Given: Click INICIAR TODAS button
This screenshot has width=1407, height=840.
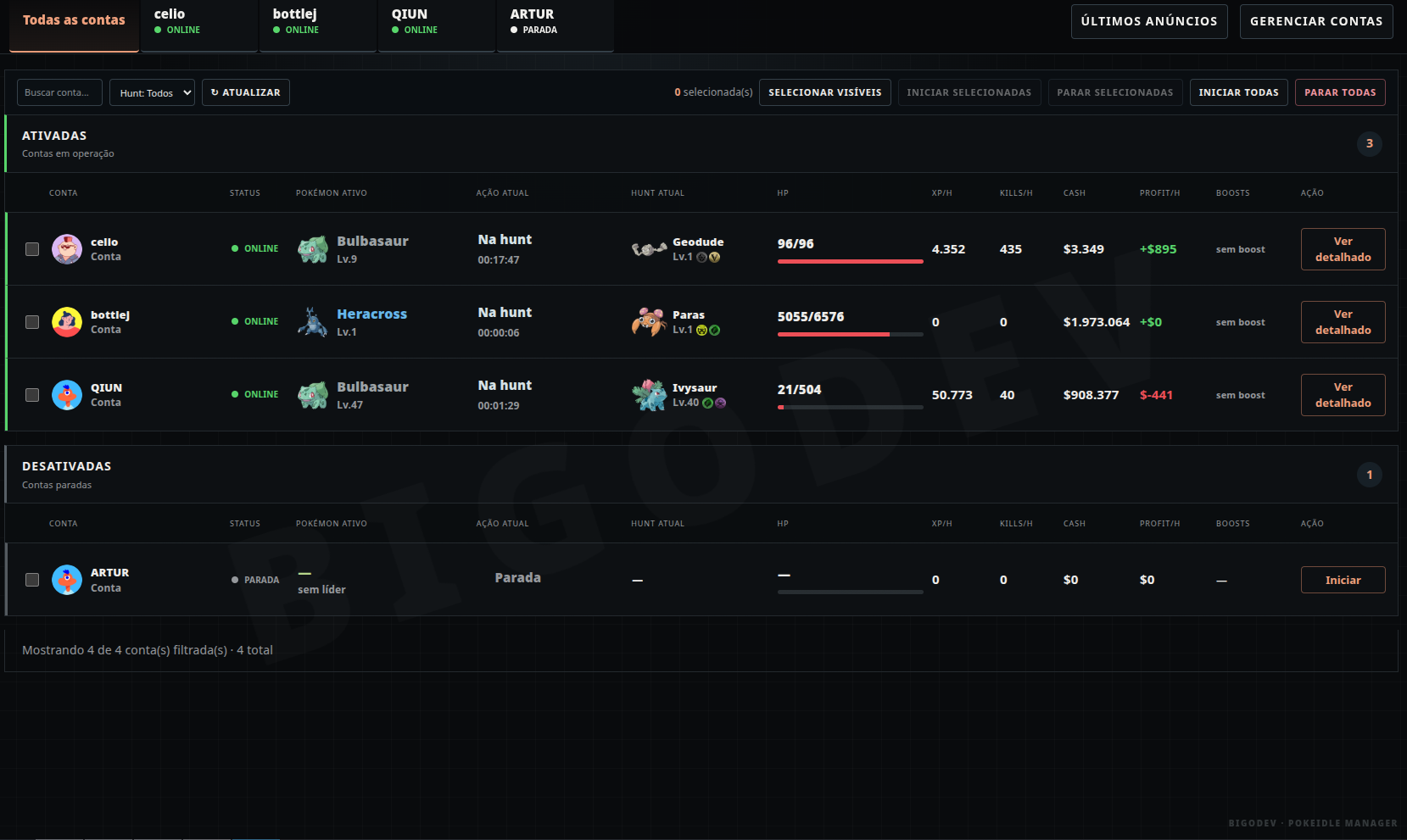Looking at the screenshot, I should (x=1239, y=92).
